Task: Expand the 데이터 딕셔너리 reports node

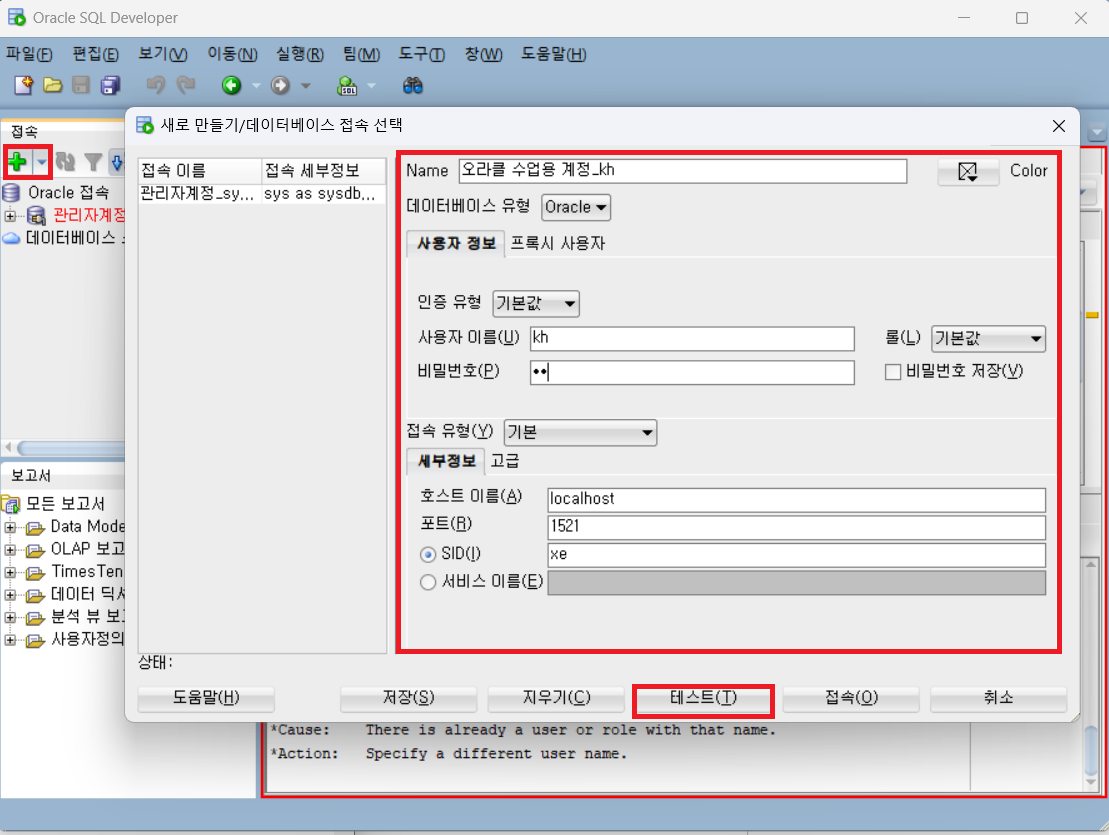Action: [11, 595]
